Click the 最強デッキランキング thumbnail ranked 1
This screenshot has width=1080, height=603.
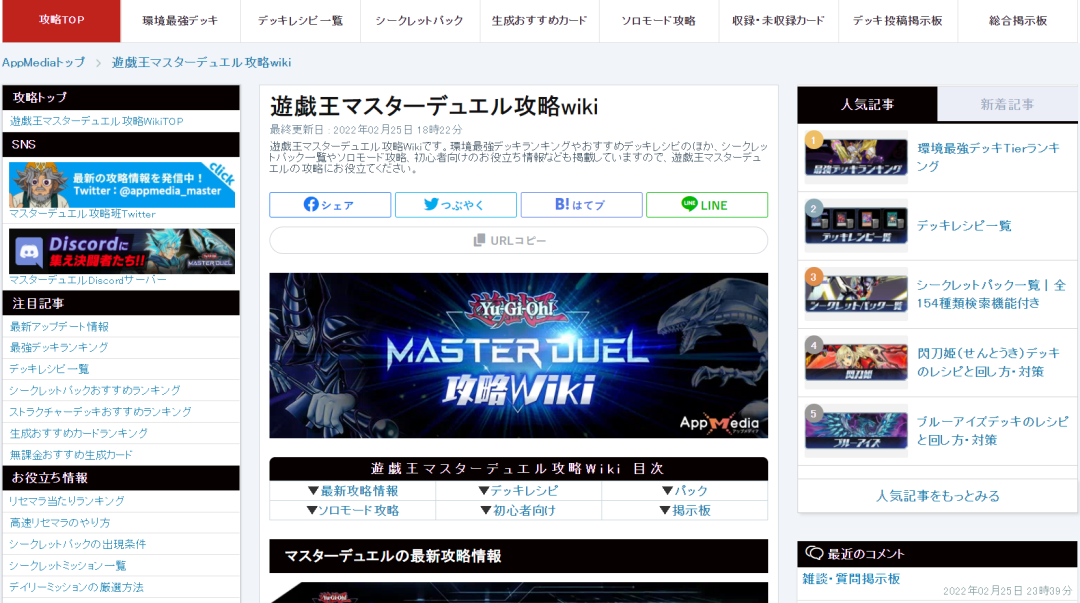pyautogui.click(x=856, y=157)
